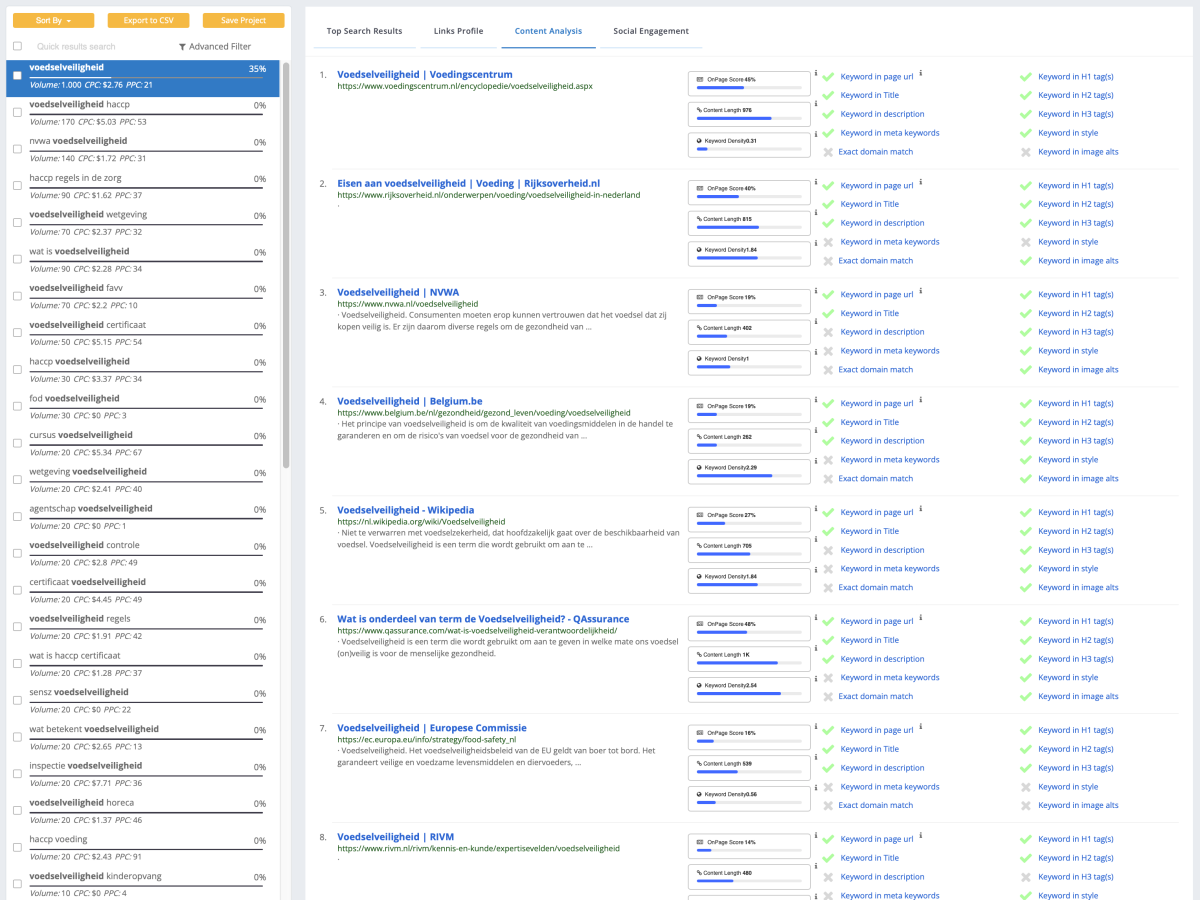Open 'Voedselveiligheid - Wikipedia' result link

pos(405,510)
